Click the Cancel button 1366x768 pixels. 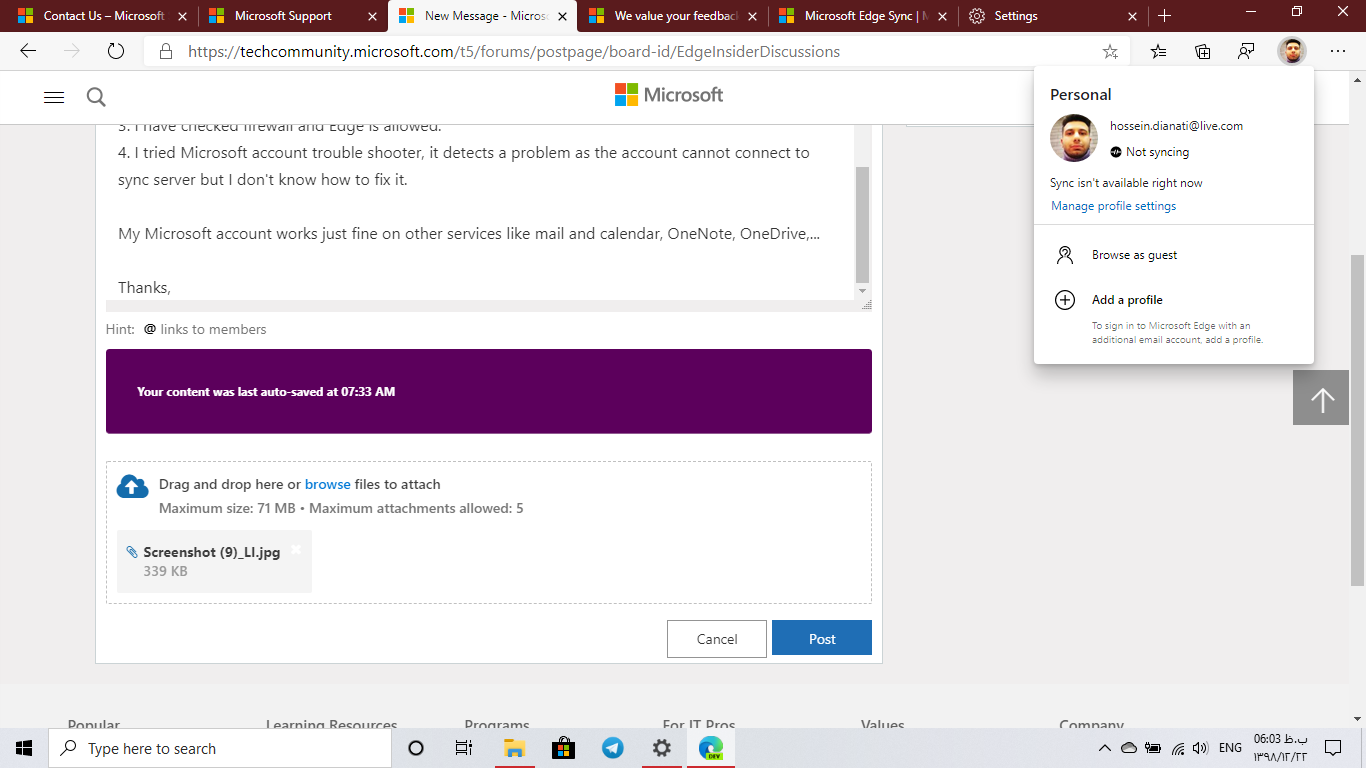coord(717,638)
